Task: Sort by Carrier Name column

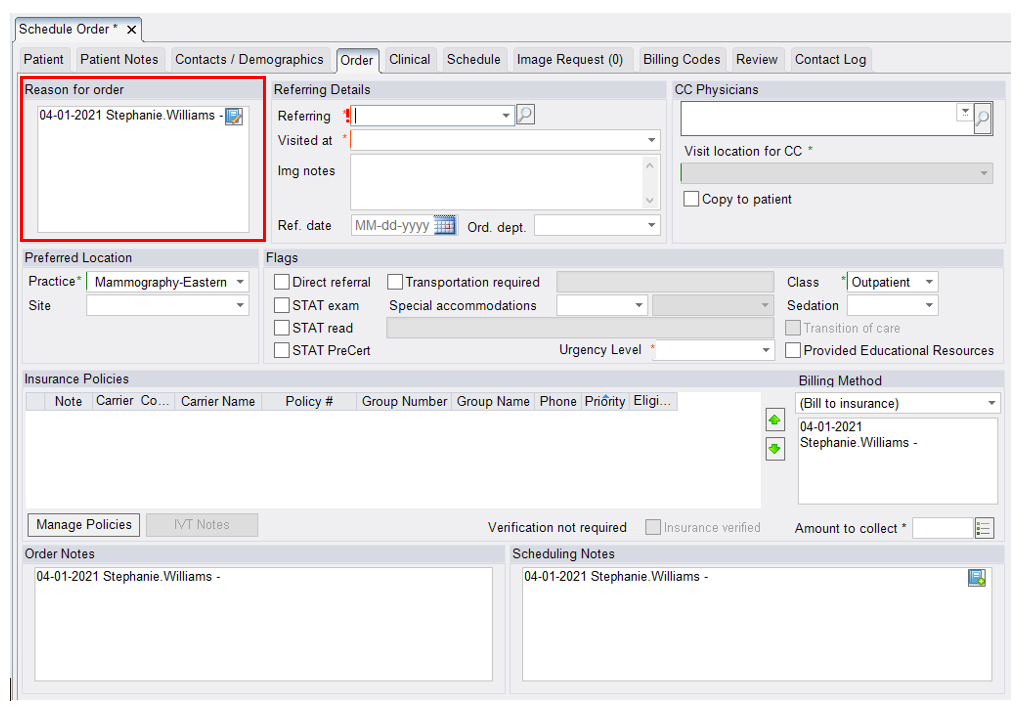Action: pyautogui.click(x=218, y=401)
